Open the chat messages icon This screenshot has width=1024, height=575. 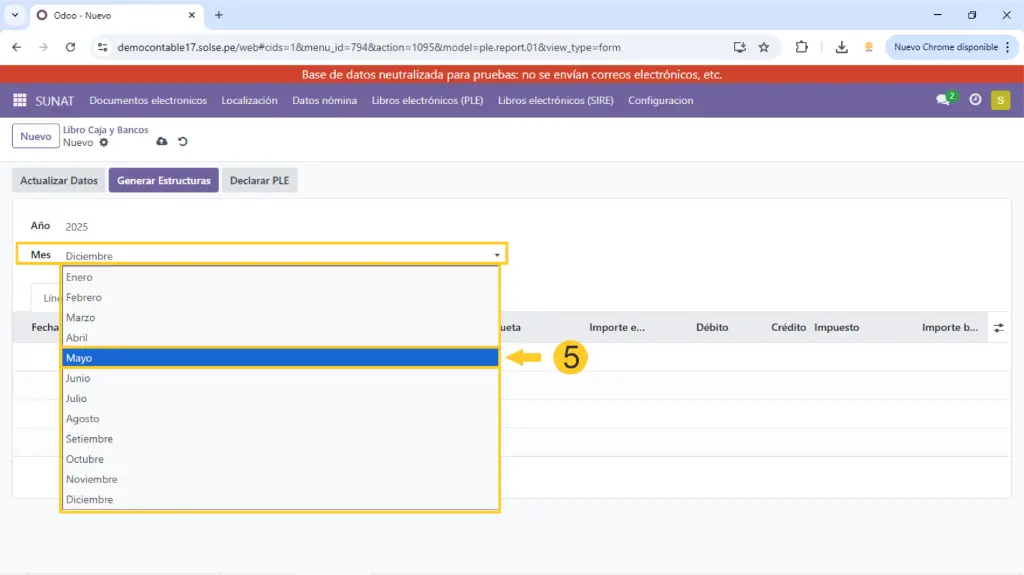coord(942,100)
